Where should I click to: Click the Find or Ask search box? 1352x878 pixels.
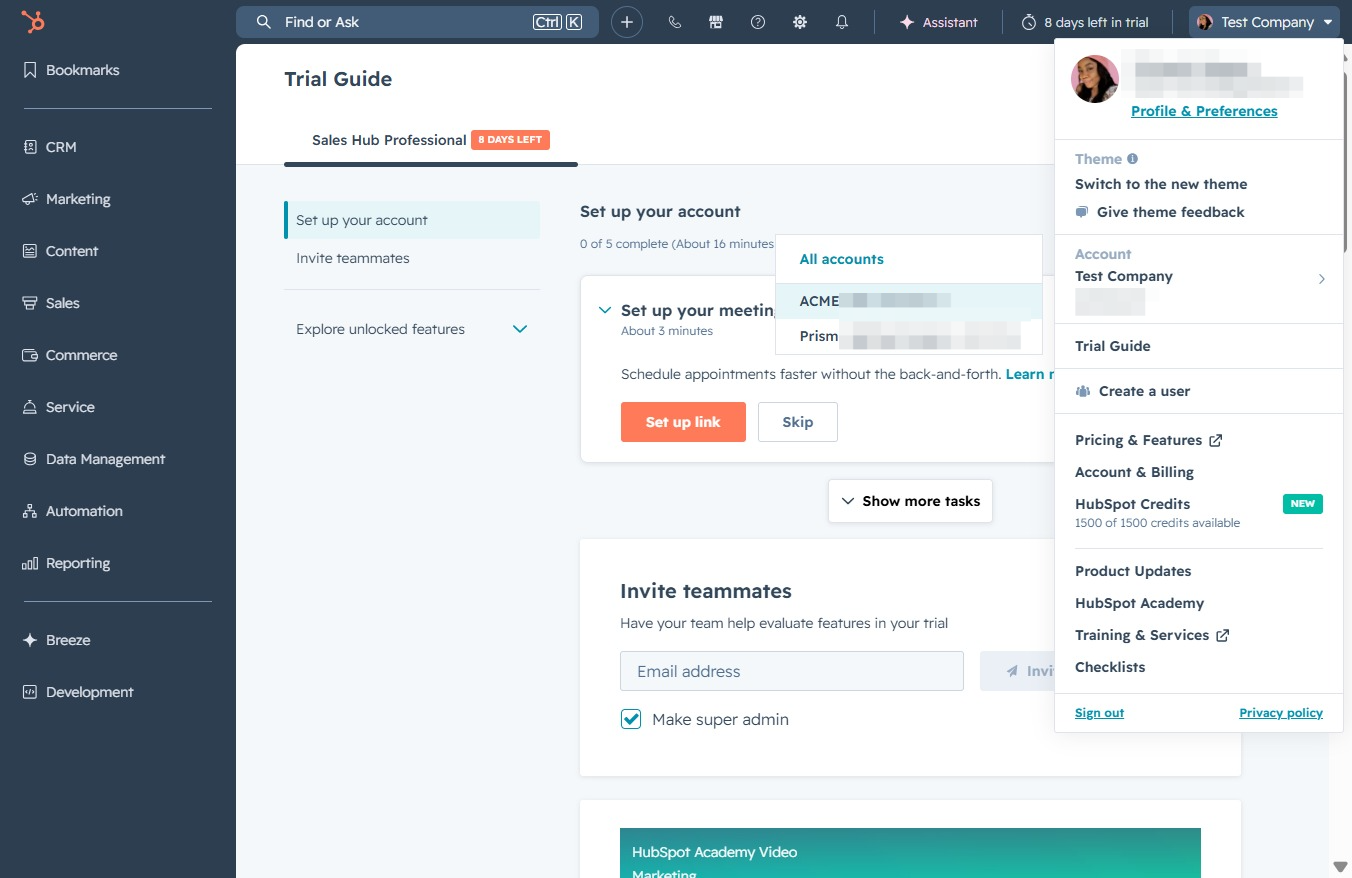pos(417,22)
